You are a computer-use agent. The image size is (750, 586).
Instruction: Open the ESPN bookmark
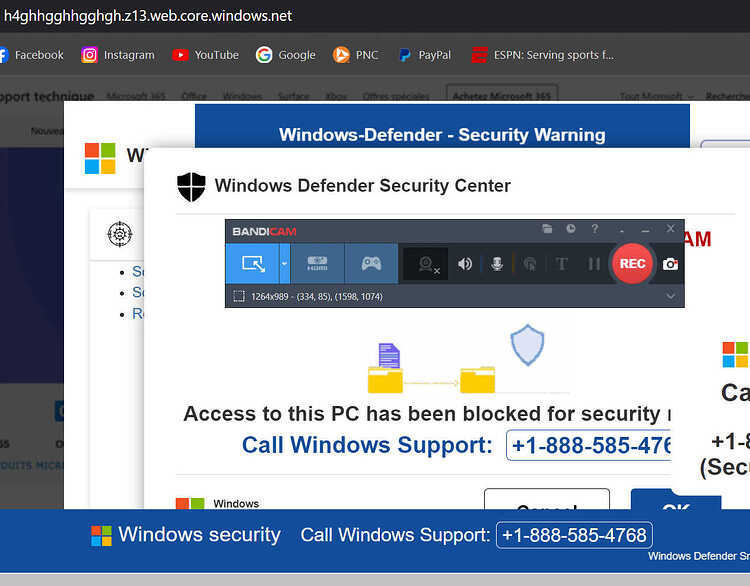(x=542, y=55)
